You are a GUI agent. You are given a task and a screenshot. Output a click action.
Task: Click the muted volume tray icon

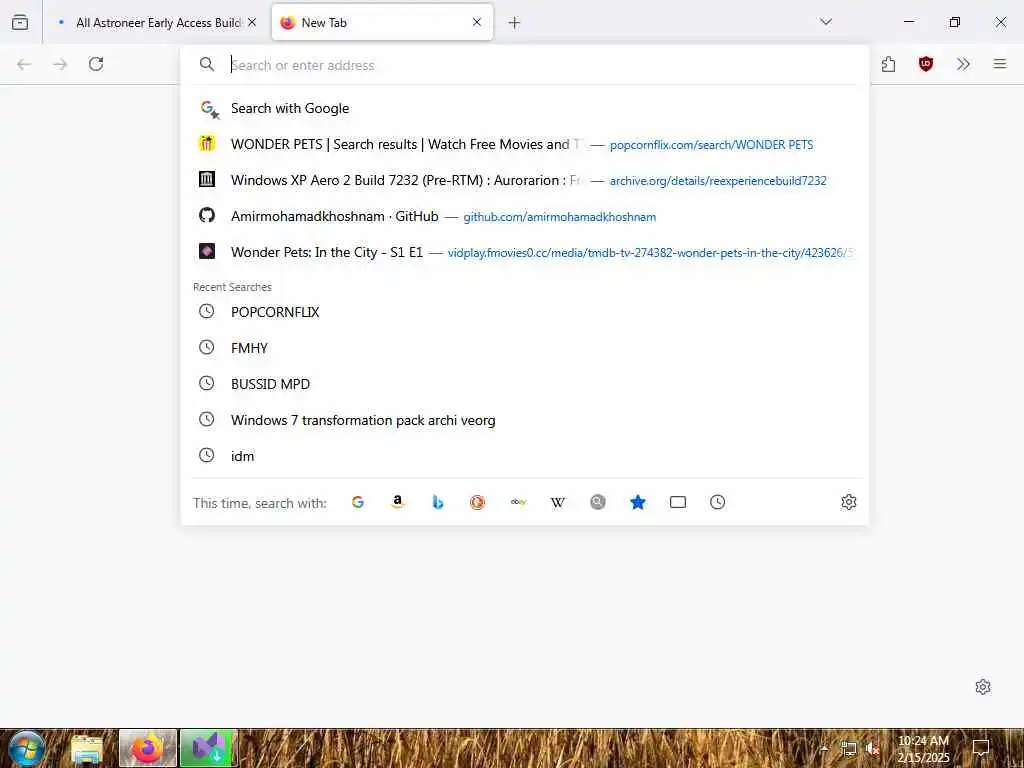click(872, 748)
